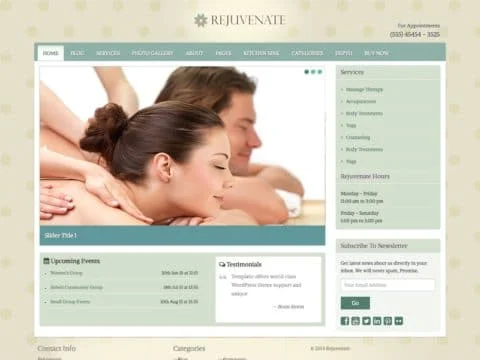480x360 pixels.
Task: Open the Buy Now menu item
Action: tap(376, 53)
